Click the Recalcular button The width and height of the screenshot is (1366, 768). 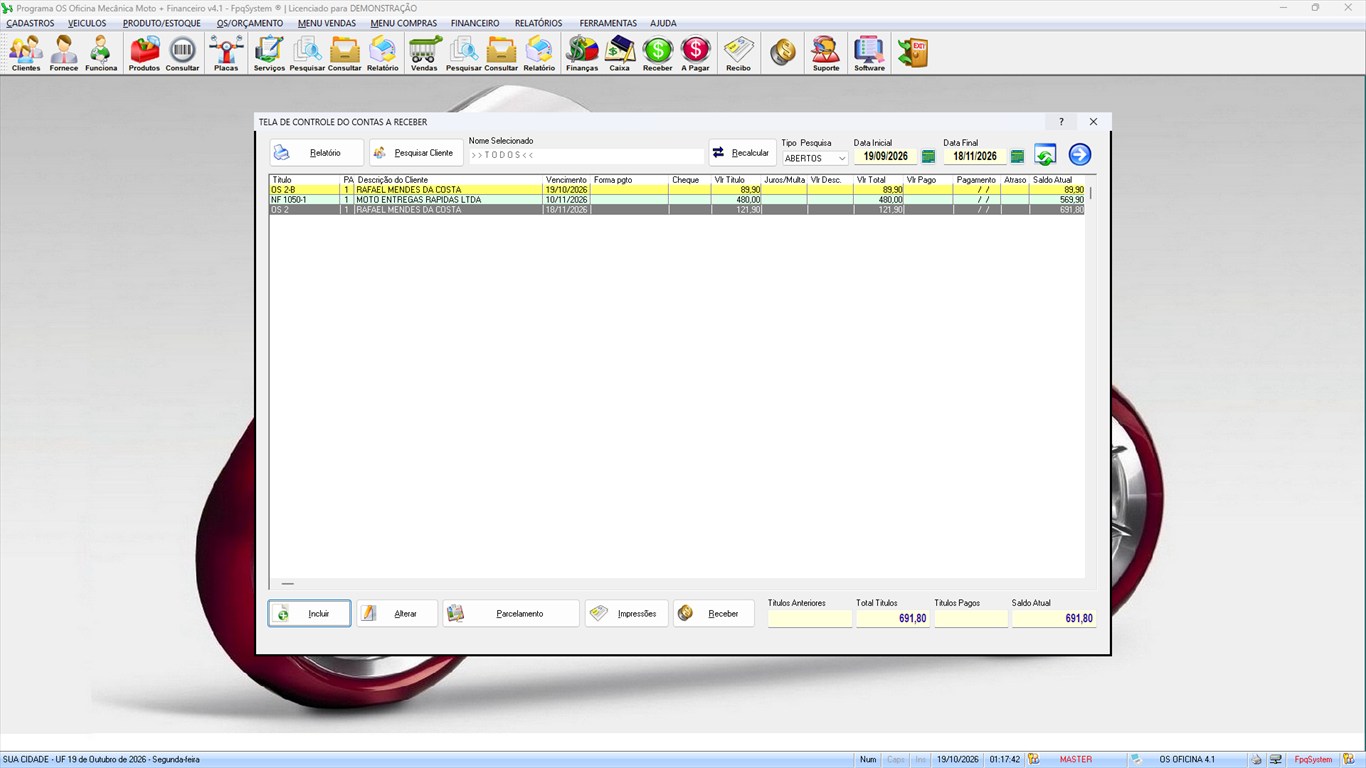tap(742, 153)
